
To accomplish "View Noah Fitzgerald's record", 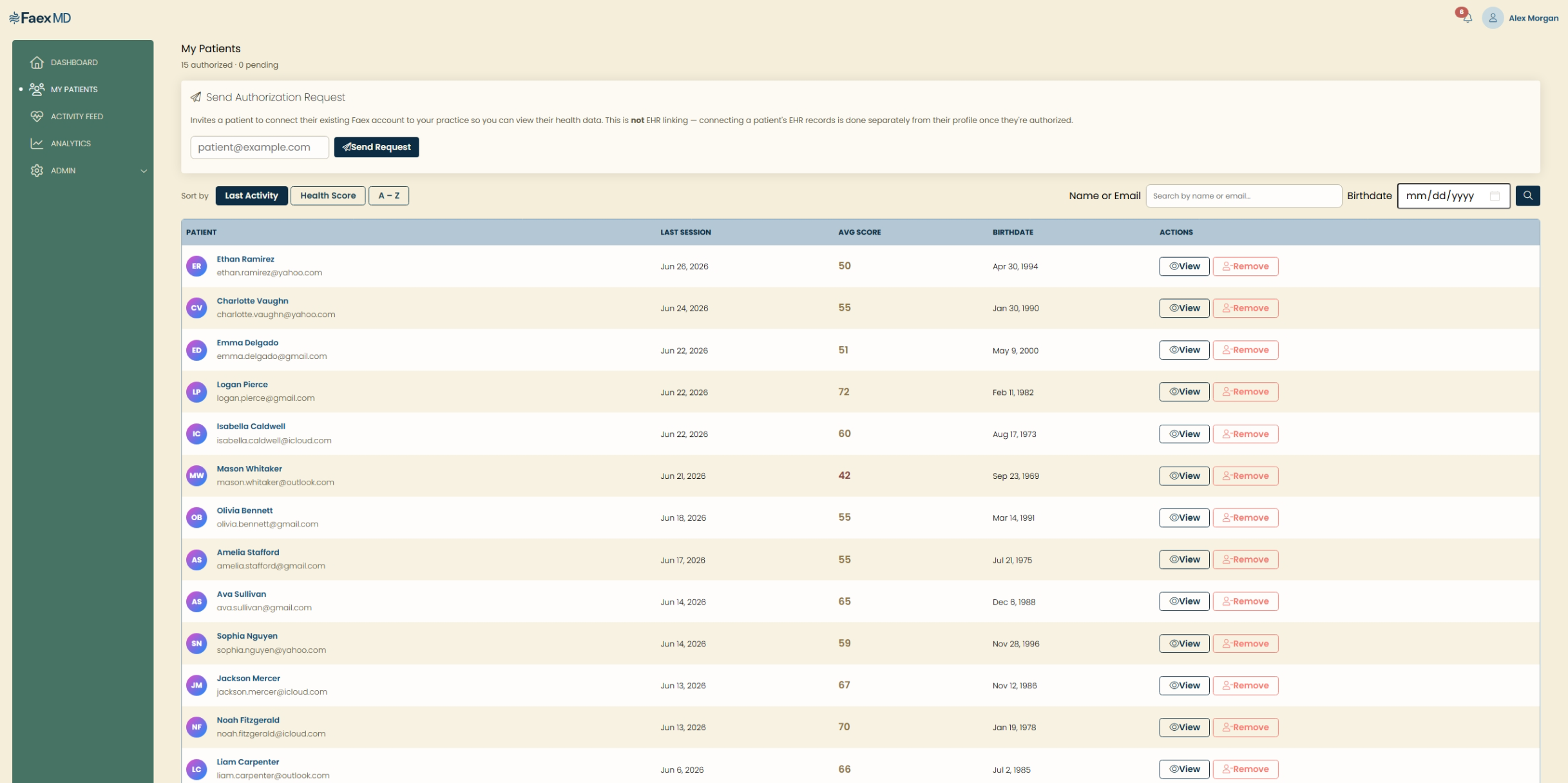I will 1184,727.
